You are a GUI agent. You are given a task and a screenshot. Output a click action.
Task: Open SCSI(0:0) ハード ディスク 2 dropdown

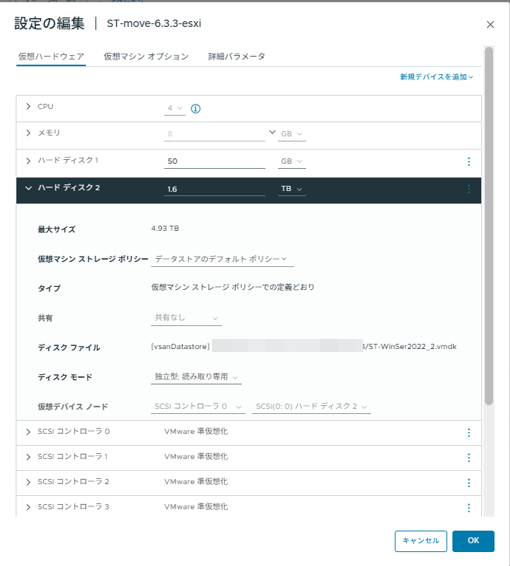[x=311, y=406]
